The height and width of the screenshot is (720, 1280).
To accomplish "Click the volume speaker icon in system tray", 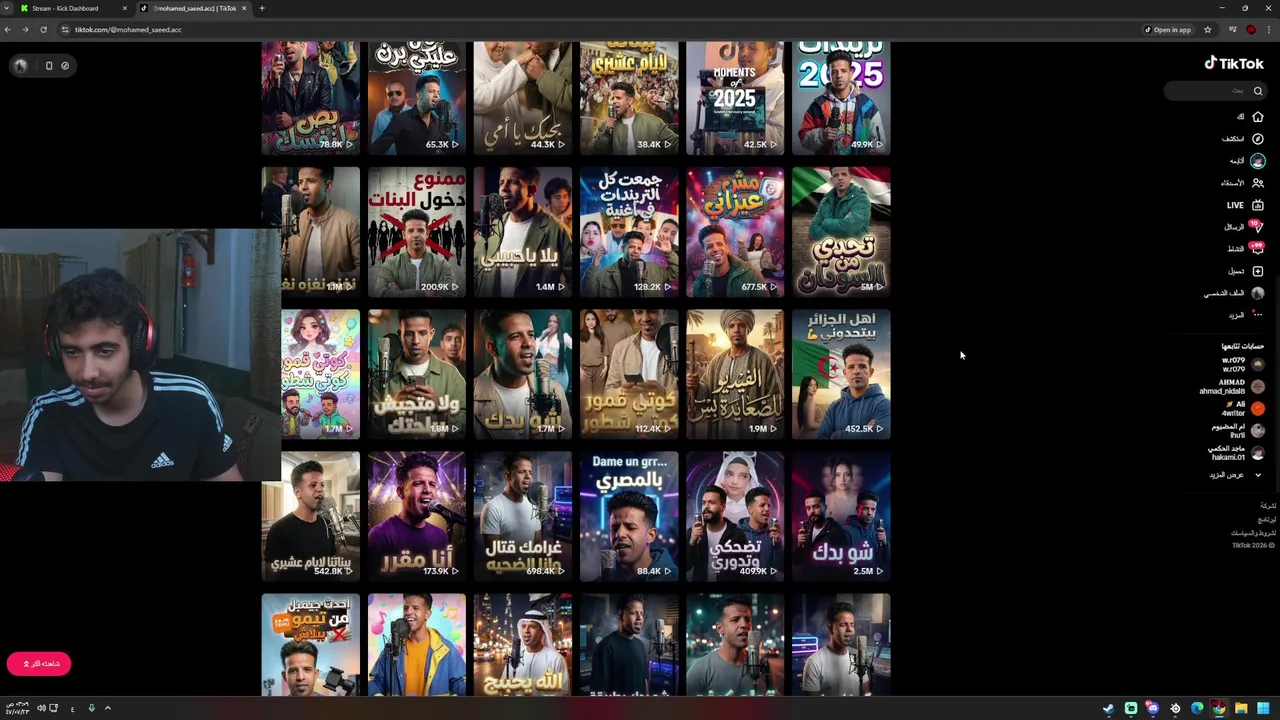I will click(x=41, y=708).
